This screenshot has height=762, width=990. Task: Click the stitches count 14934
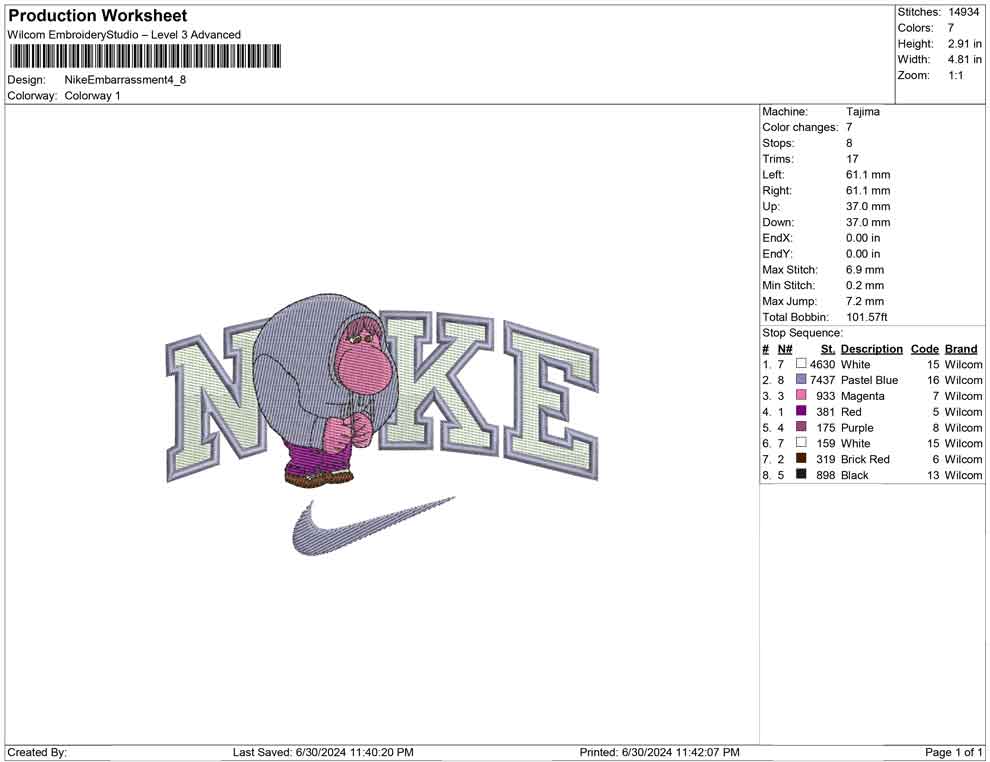tap(963, 12)
